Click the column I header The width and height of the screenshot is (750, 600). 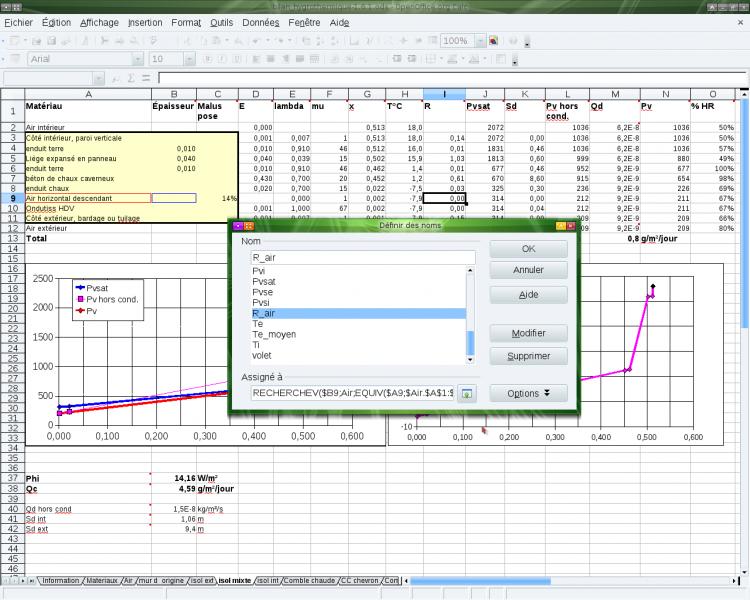click(444, 94)
